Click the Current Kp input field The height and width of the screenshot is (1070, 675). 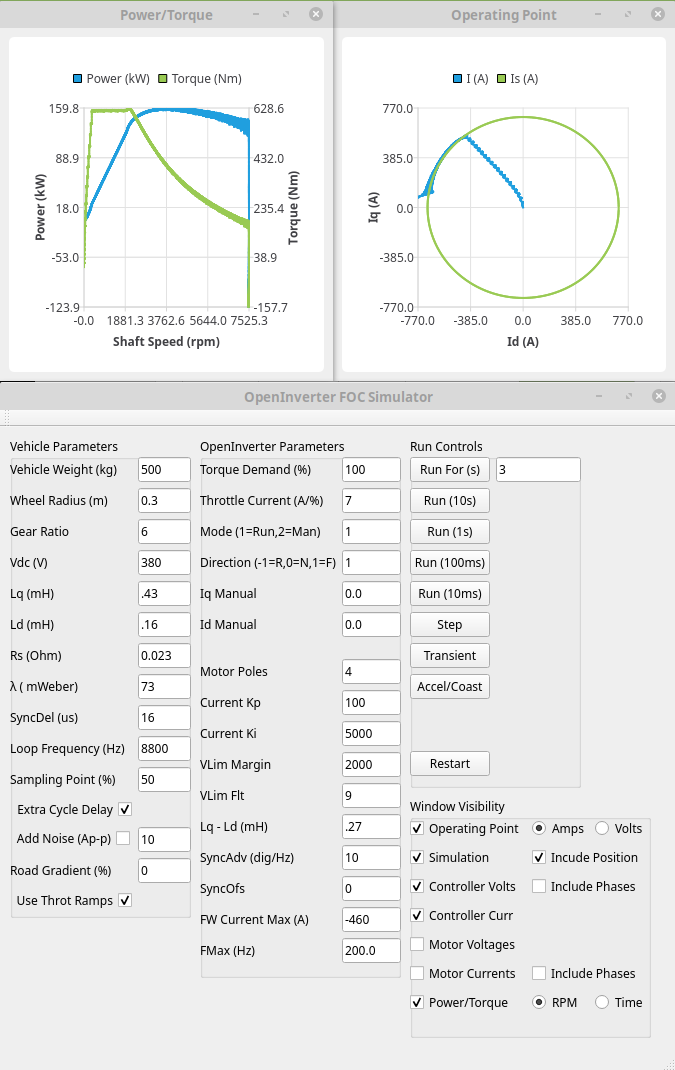(x=371, y=702)
